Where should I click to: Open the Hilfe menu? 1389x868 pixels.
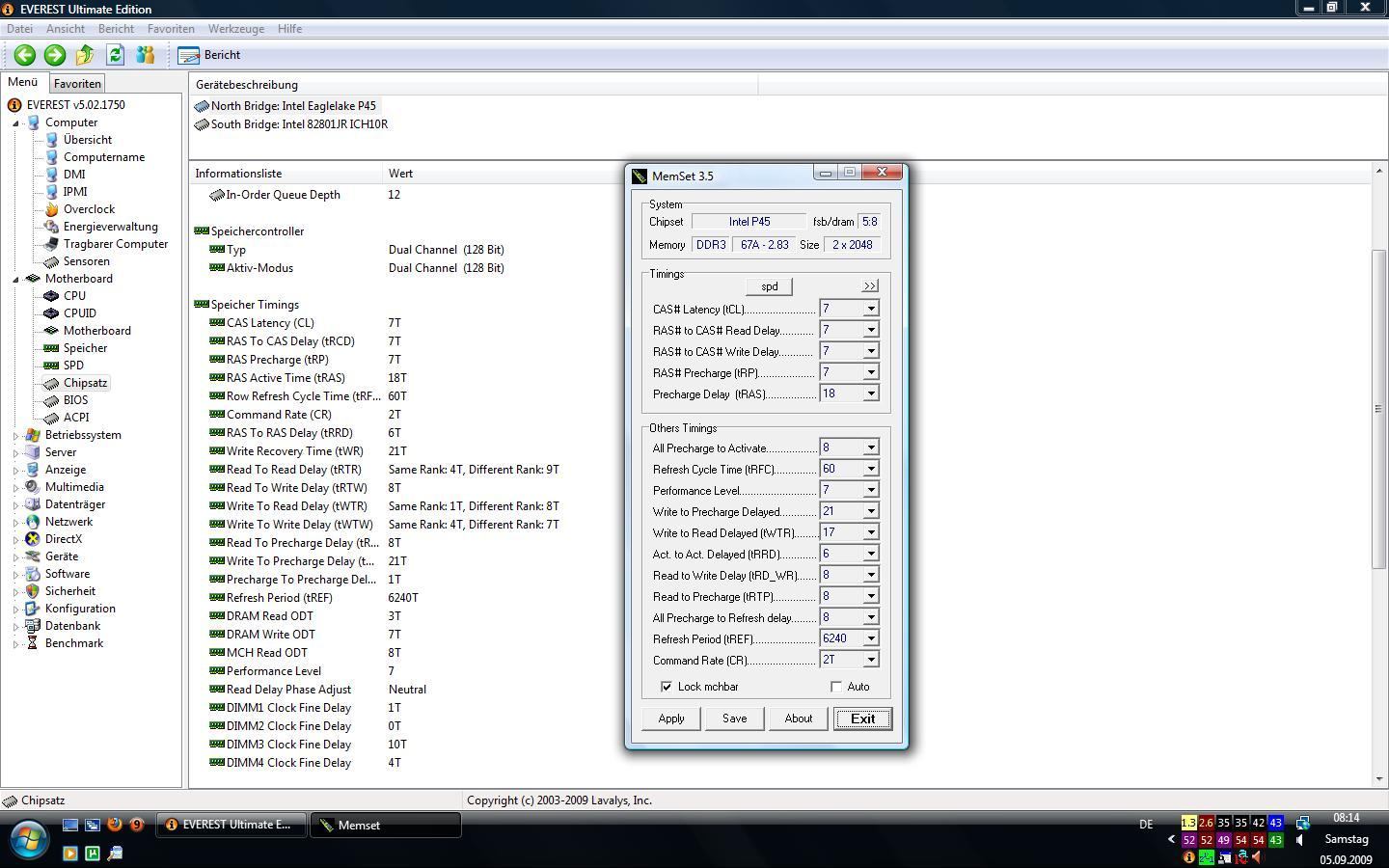[289, 29]
